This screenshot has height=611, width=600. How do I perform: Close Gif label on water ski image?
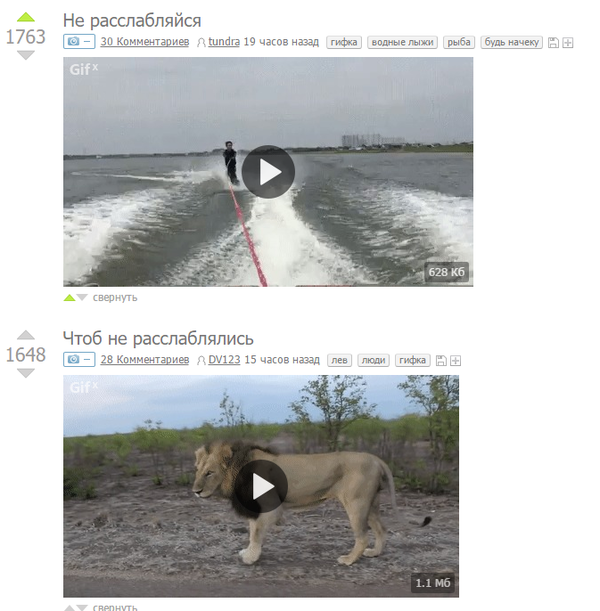coord(95,67)
